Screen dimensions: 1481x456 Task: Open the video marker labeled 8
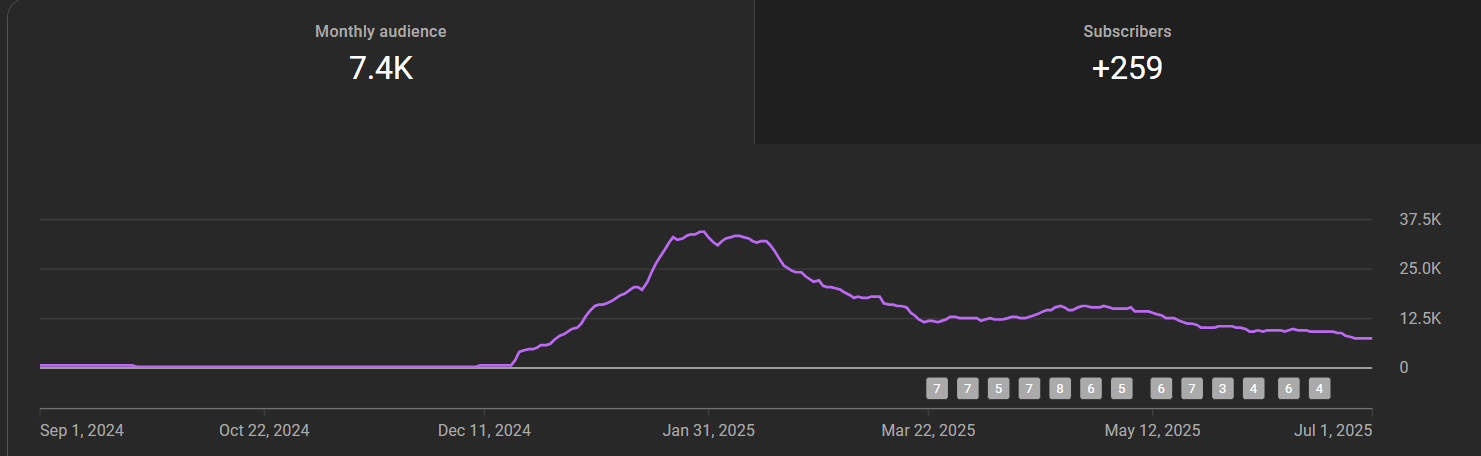(x=1060, y=389)
